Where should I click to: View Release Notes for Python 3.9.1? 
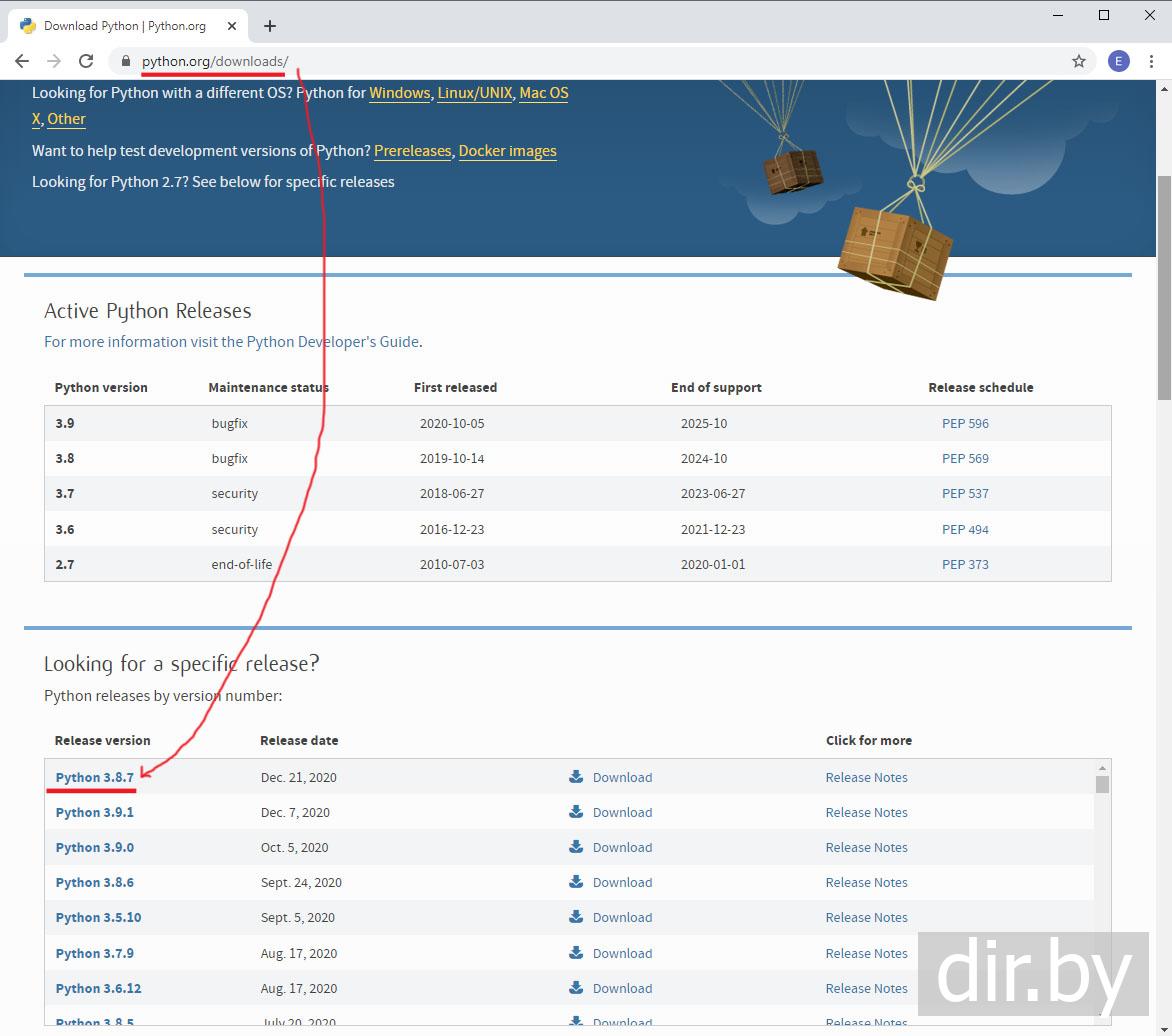pos(866,813)
